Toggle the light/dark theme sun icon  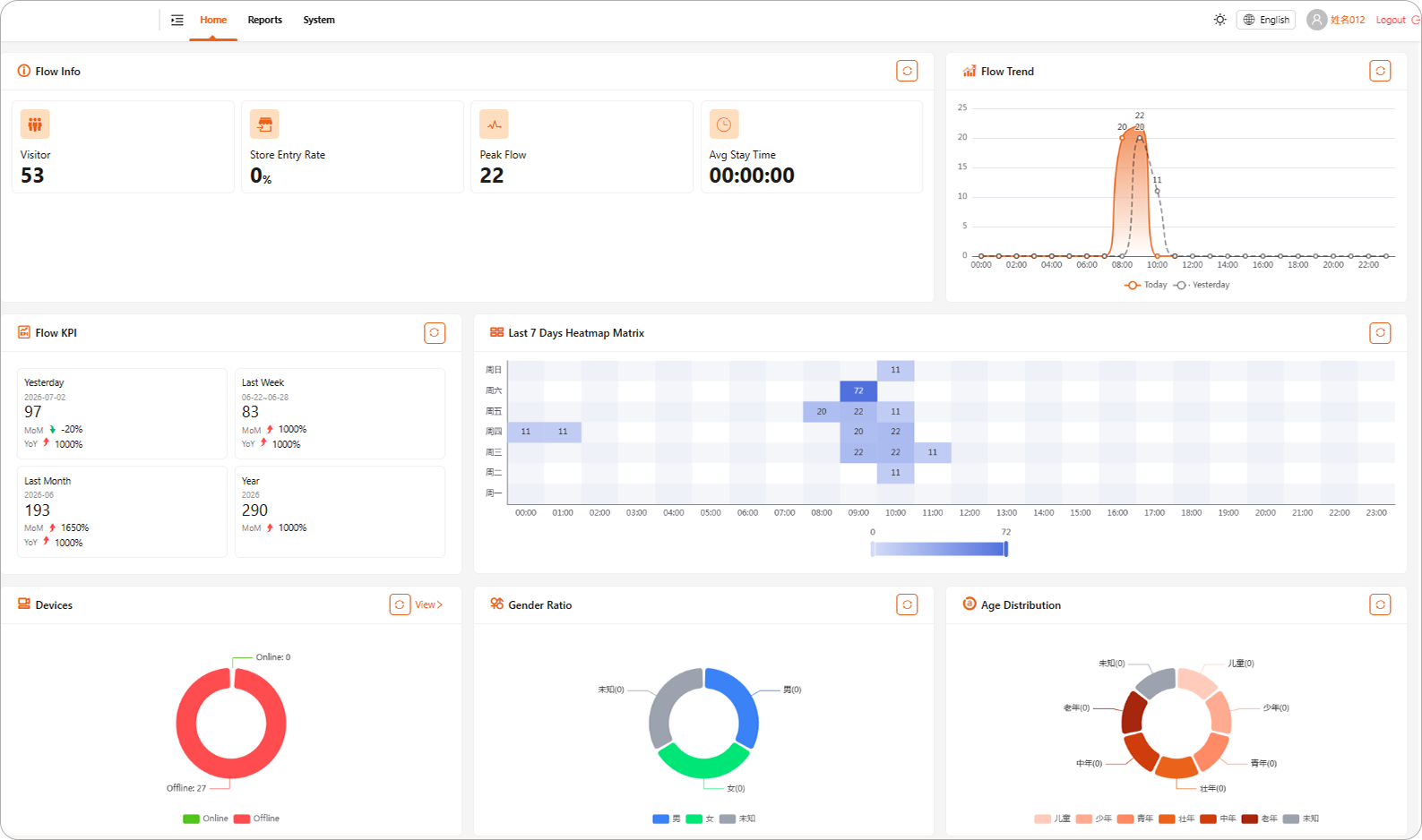[x=1220, y=20]
